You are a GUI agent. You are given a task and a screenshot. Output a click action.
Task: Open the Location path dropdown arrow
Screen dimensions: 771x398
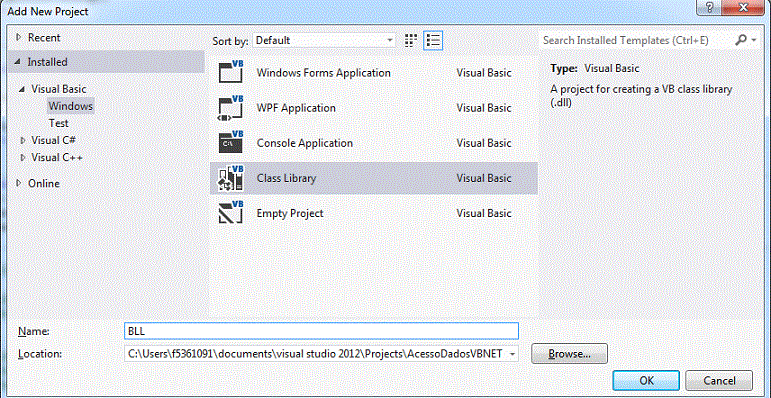click(512, 354)
